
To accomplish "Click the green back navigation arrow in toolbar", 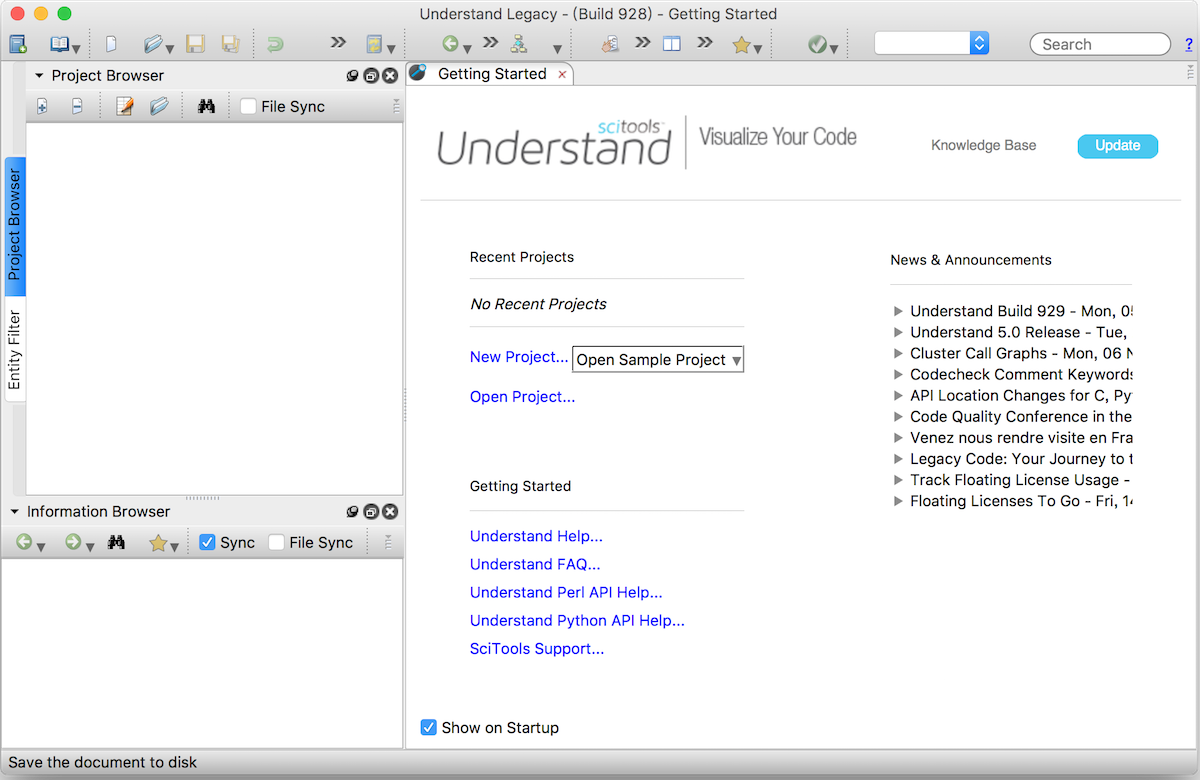I will tap(451, 44).
